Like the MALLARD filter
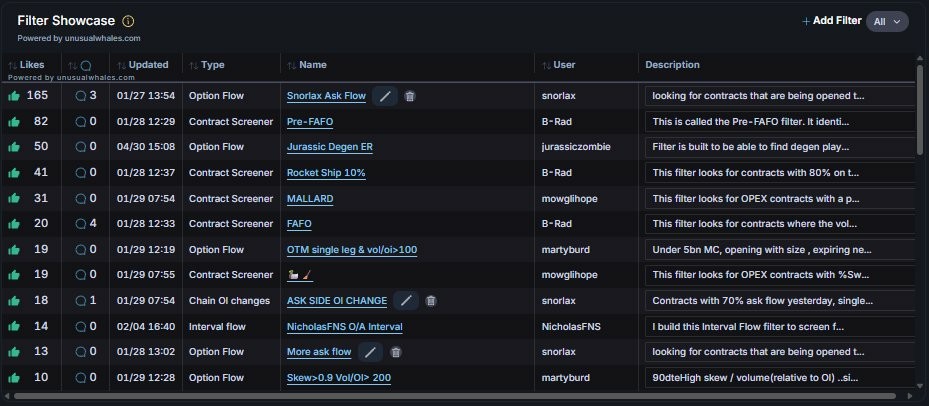The width and height of the screenshot is (929, 406). (x=14, y=198)
